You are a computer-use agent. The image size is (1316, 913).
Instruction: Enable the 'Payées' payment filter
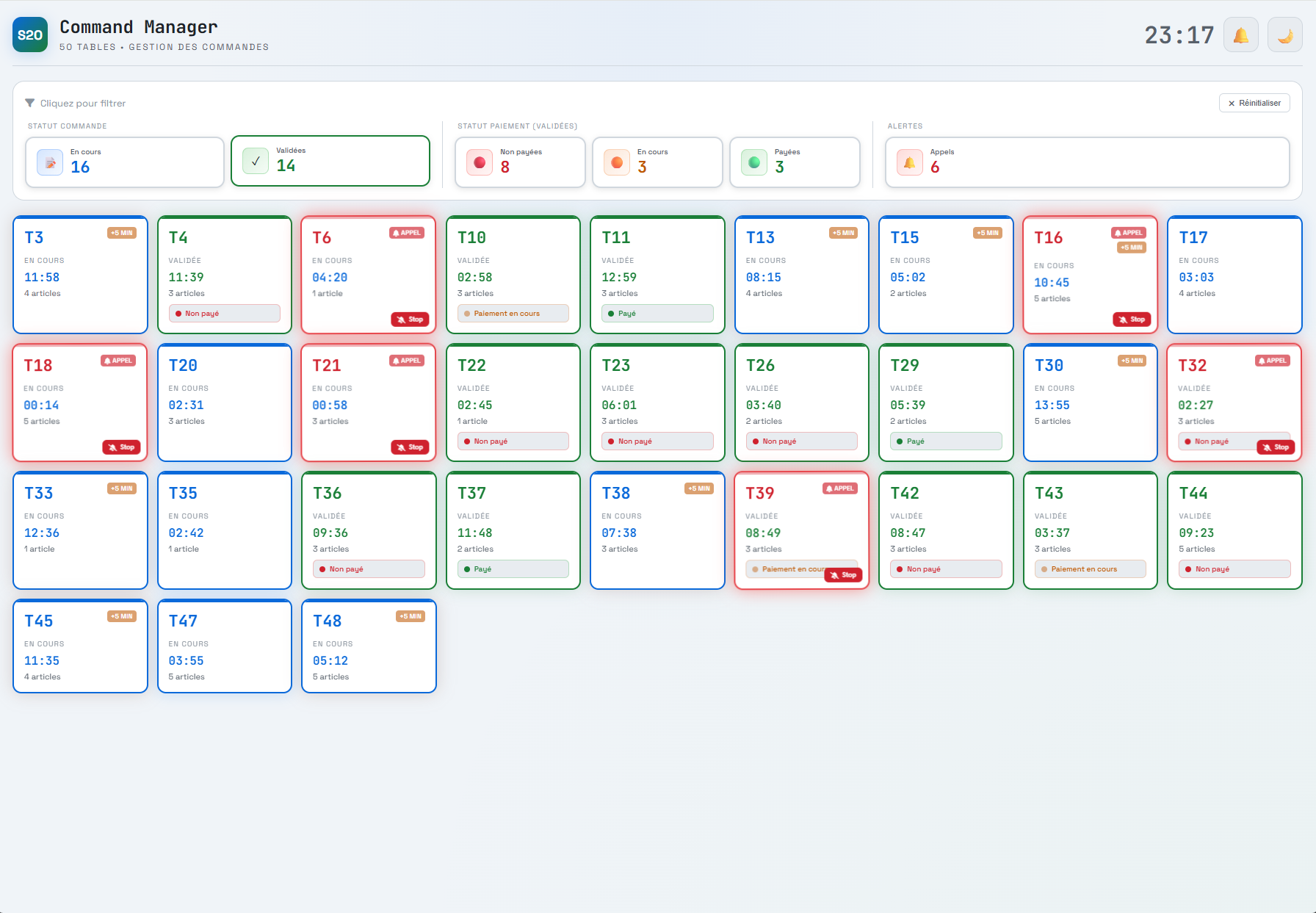(x=795, y=162)
